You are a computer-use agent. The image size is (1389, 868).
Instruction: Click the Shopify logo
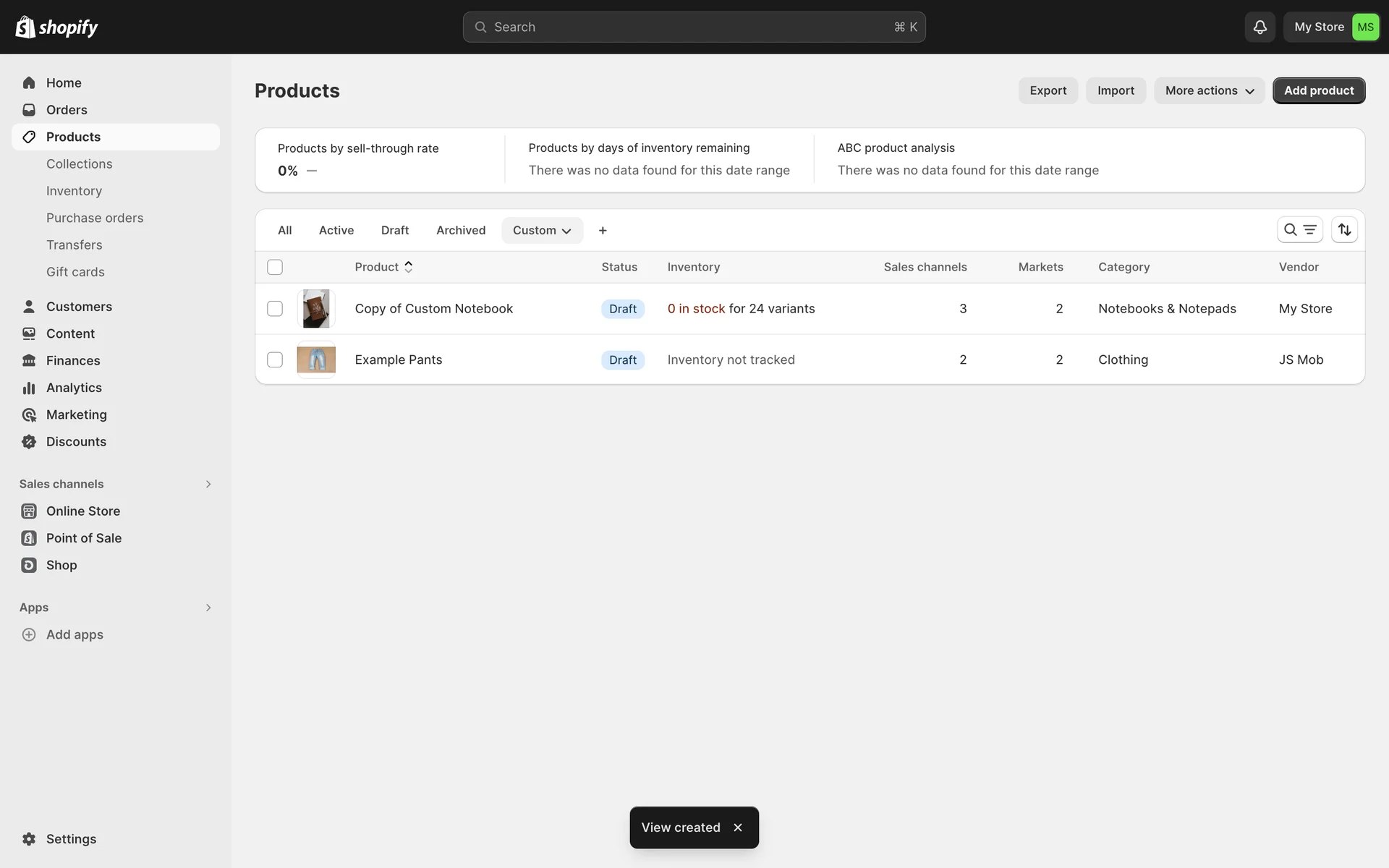click(56, 27)
